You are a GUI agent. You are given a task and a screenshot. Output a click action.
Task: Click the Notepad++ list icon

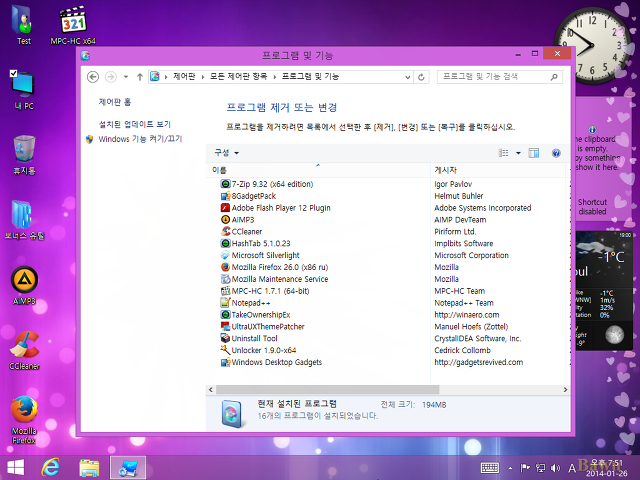point(225,303)
